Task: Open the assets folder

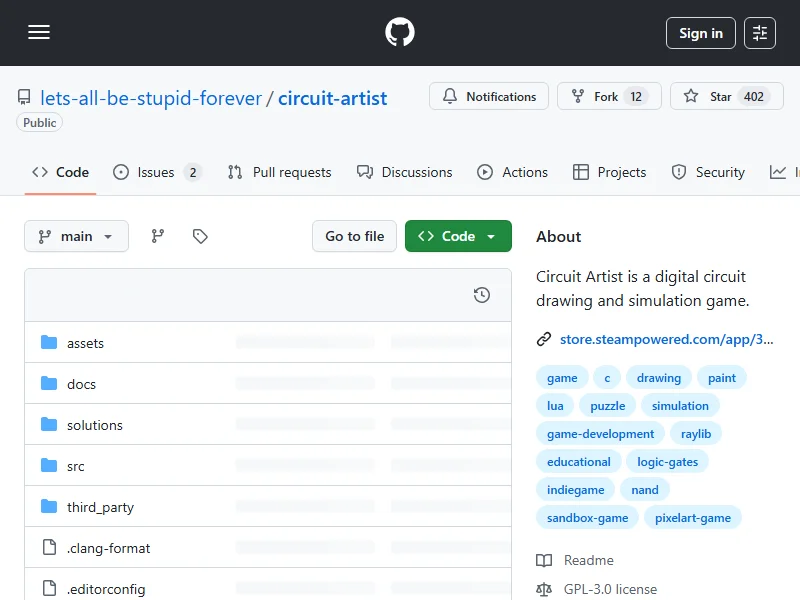Action: (85, 343)
